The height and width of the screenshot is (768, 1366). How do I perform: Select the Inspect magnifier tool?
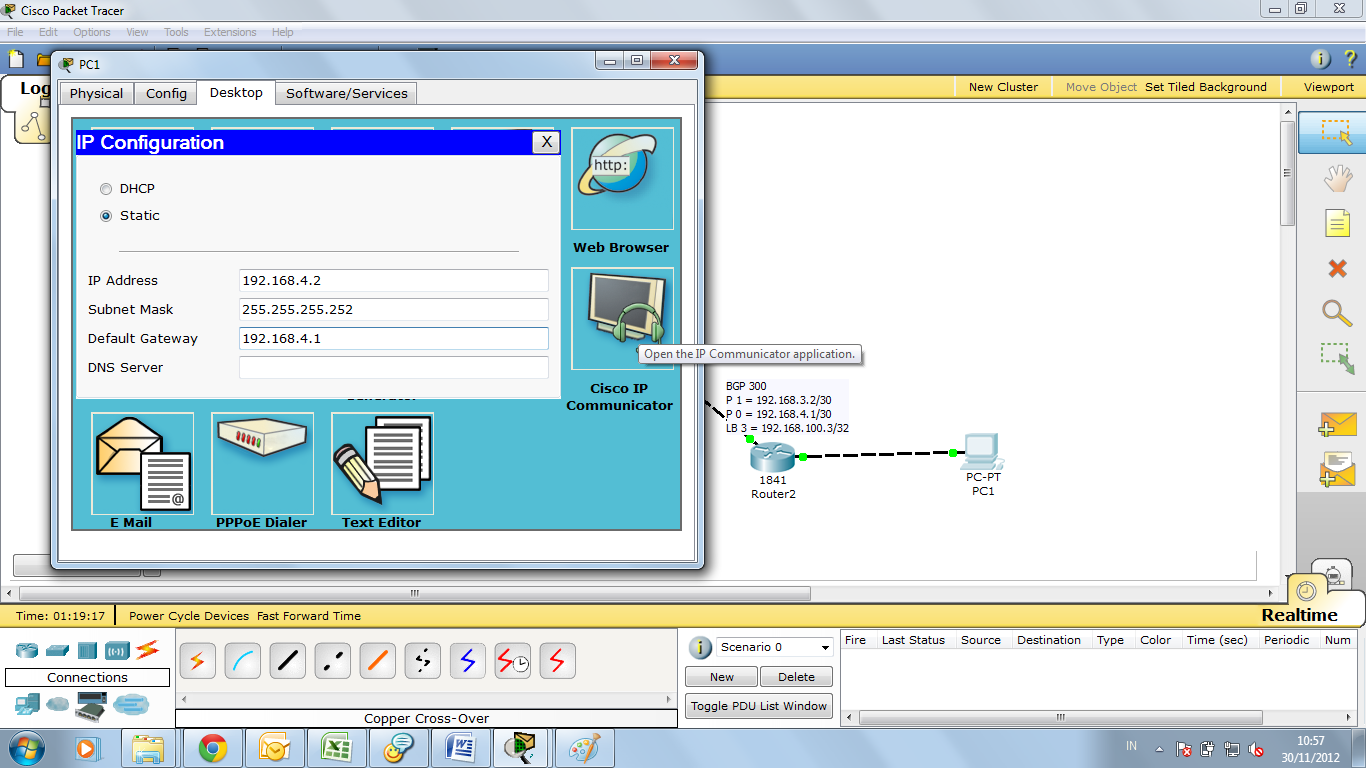1337,312
